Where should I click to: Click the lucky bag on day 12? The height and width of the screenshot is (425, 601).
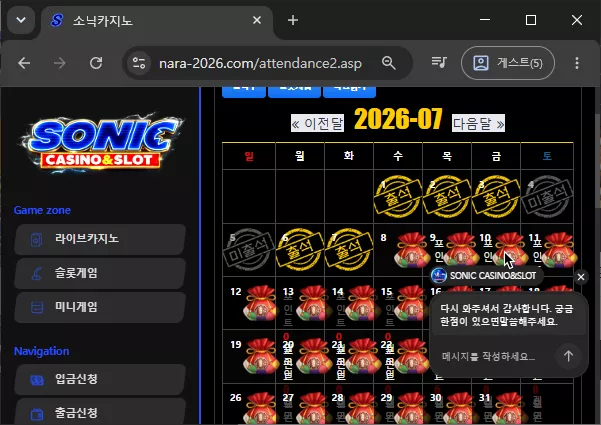260,303
